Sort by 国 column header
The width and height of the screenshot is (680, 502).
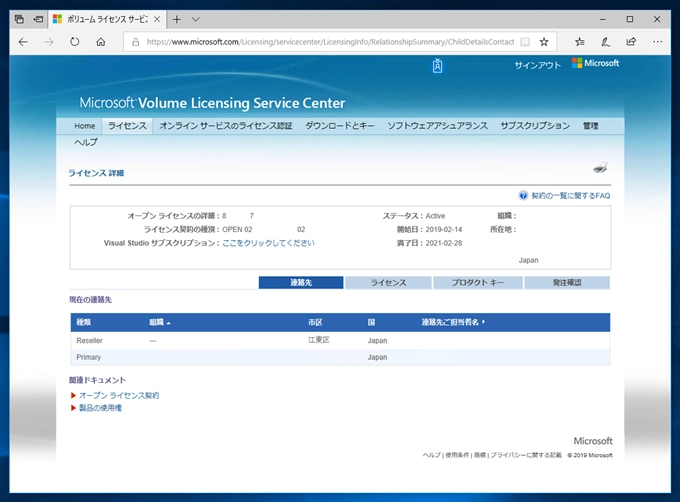pos(371,322)
